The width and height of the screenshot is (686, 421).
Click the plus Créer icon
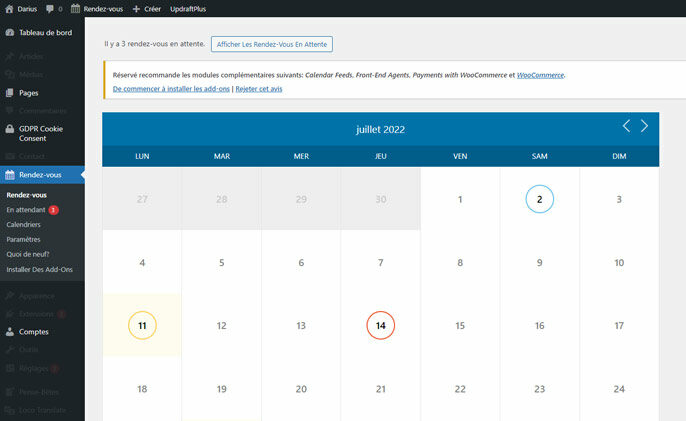pyautogui.click(x=136, y=9)
